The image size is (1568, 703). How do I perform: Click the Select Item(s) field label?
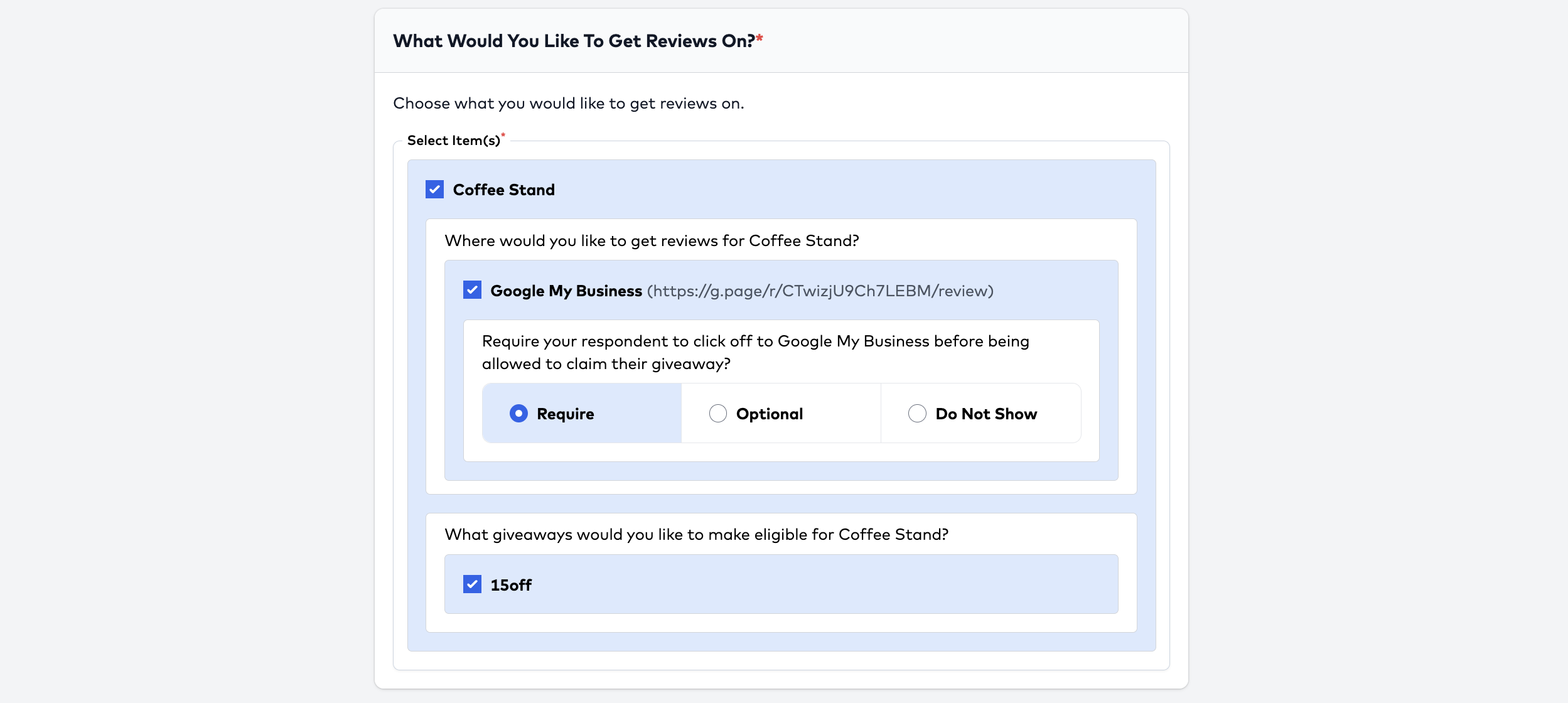(453, 141)
